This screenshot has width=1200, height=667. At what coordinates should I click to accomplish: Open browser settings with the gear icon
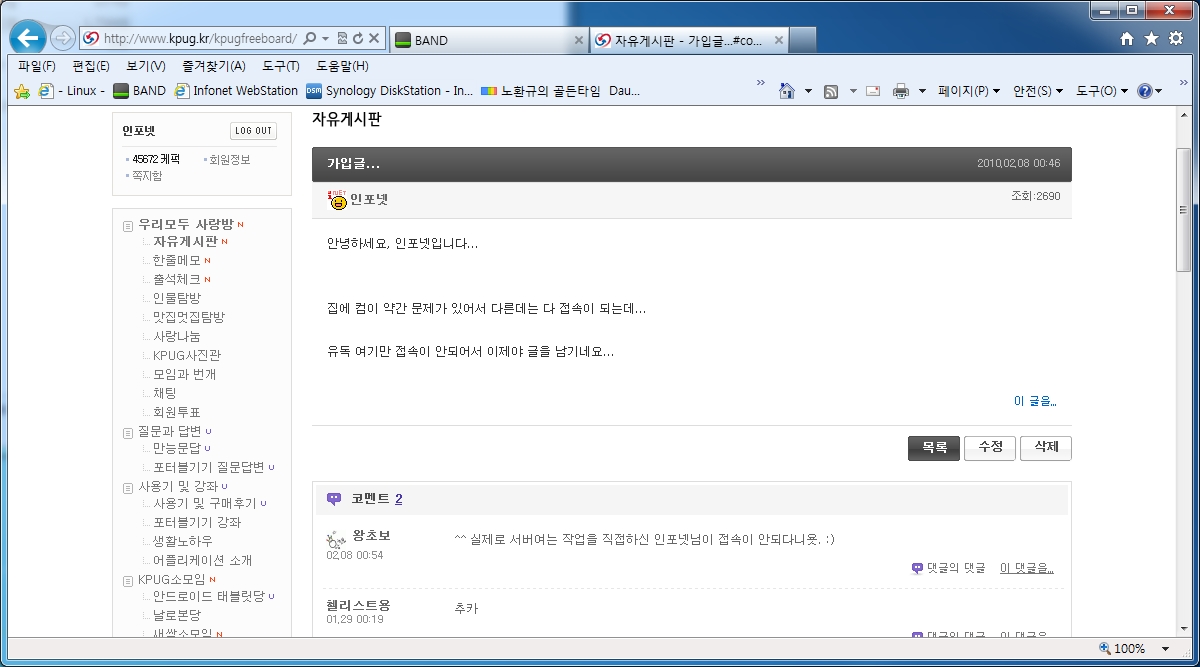[1176, 39]
